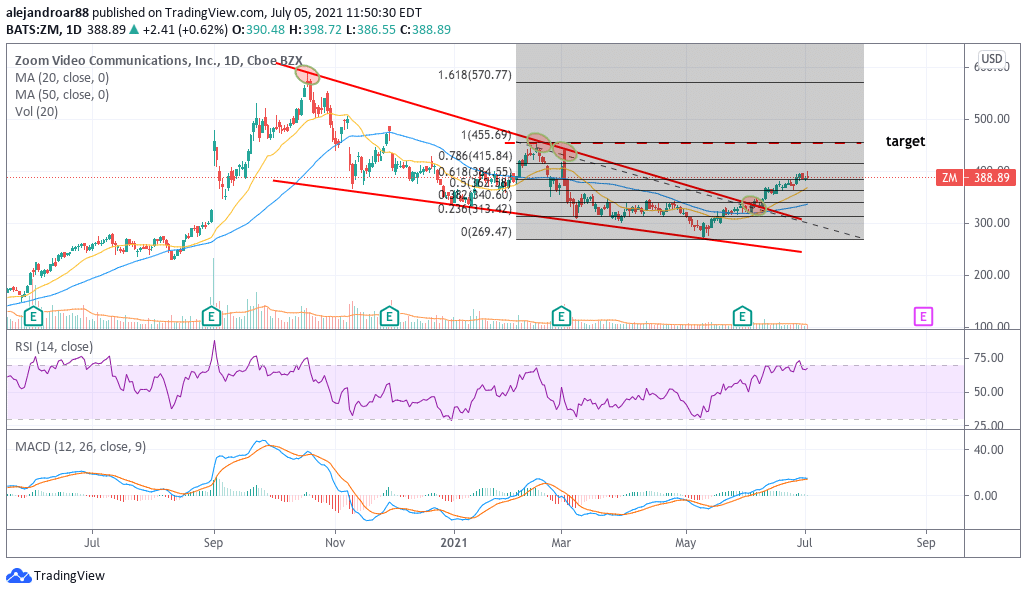Viewport: 1027px width, 594px height.
Task: Click the 300.00 price axis label
Action: [x=992, y=223]
